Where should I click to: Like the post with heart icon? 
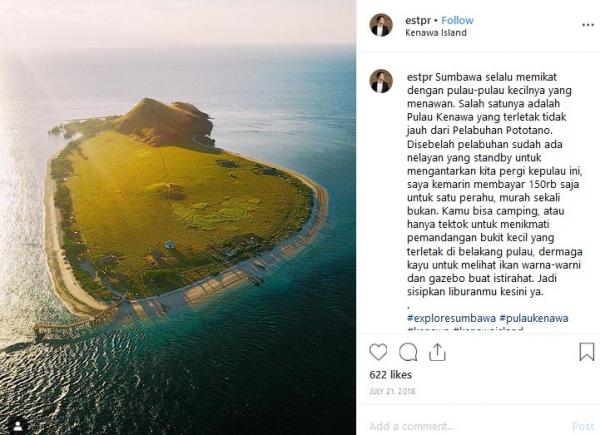(x=378, y=352)
